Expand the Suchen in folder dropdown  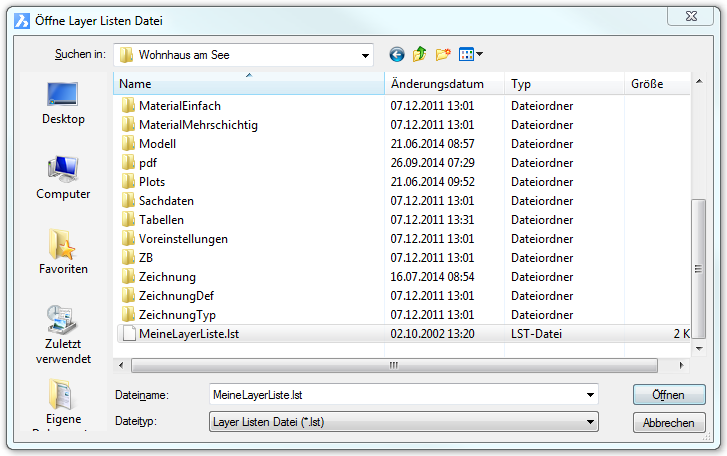click(x=365, y=54)
